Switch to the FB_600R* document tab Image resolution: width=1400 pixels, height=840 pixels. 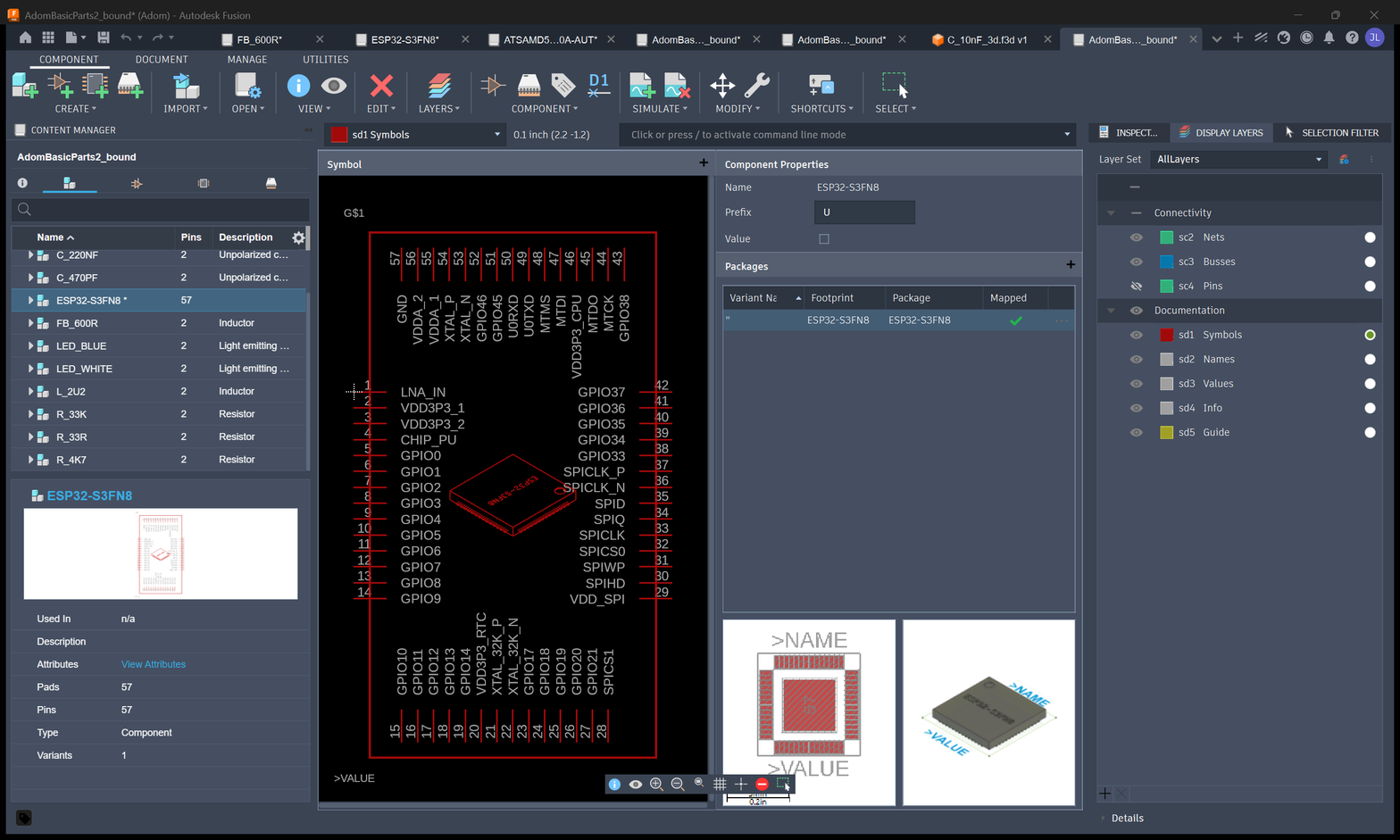pos(260,39)
